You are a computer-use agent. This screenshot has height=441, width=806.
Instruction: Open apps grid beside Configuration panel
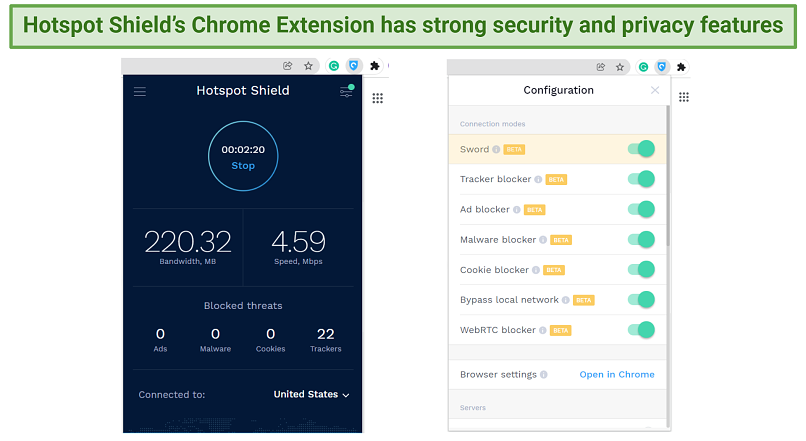tap(684, 97)
